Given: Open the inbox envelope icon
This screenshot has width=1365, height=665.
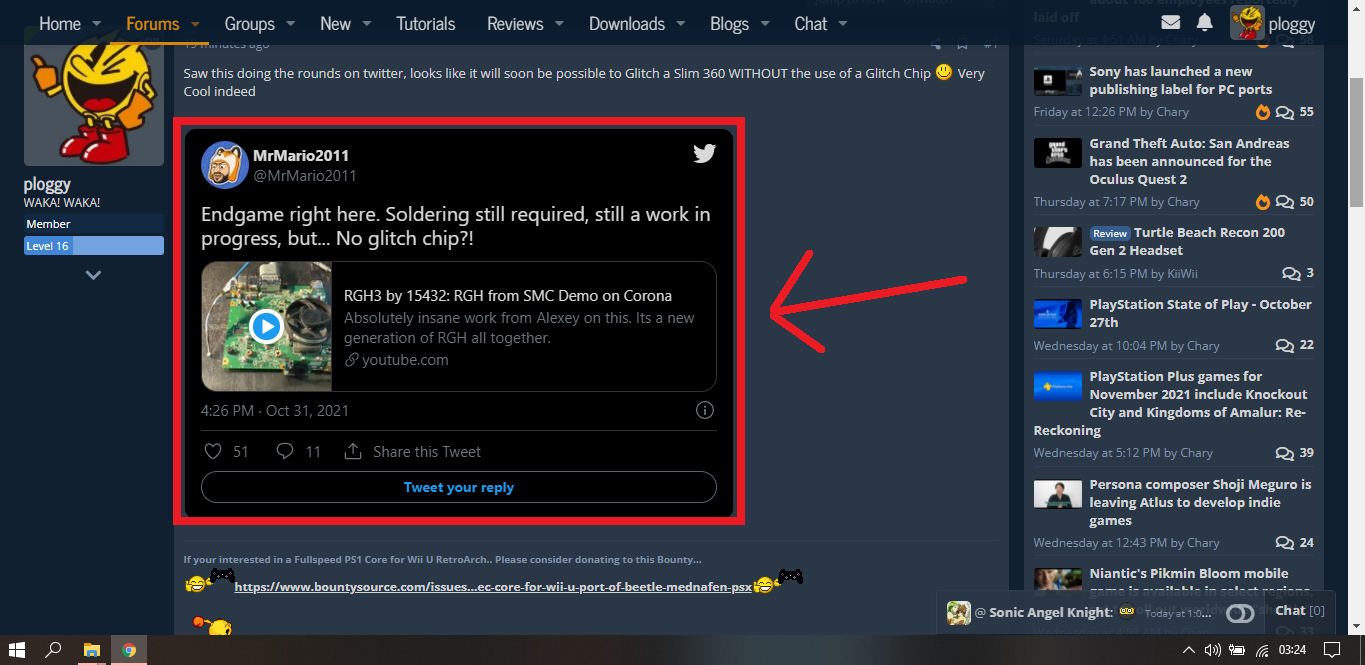Looking at the screenshot, I should coord(1171,22).
